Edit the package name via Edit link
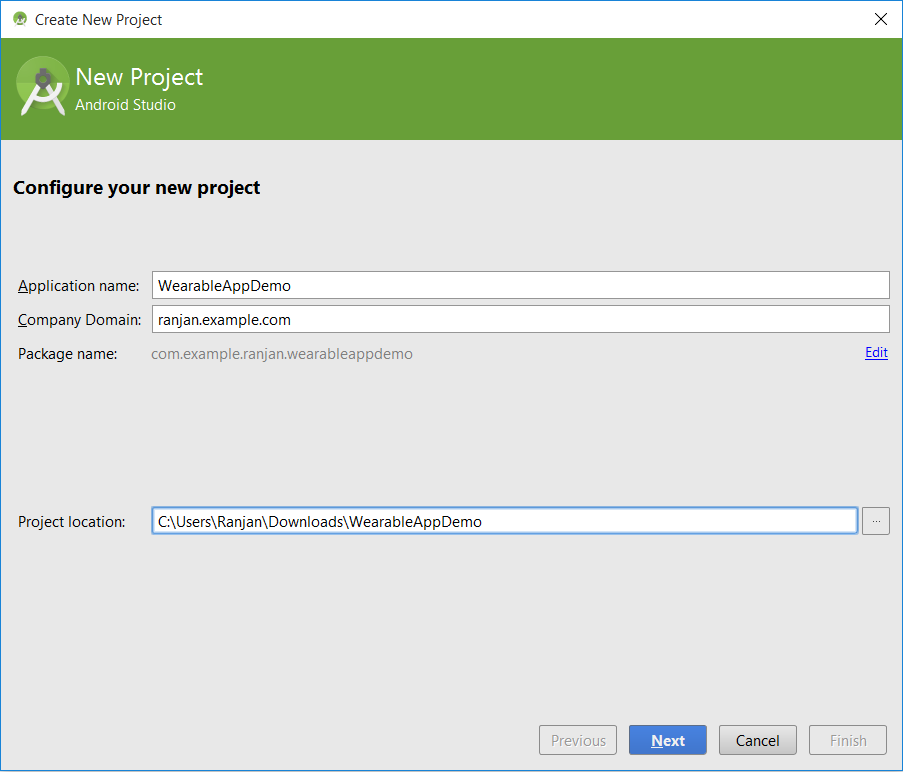 pyautogui.click(x=876, y=352)
